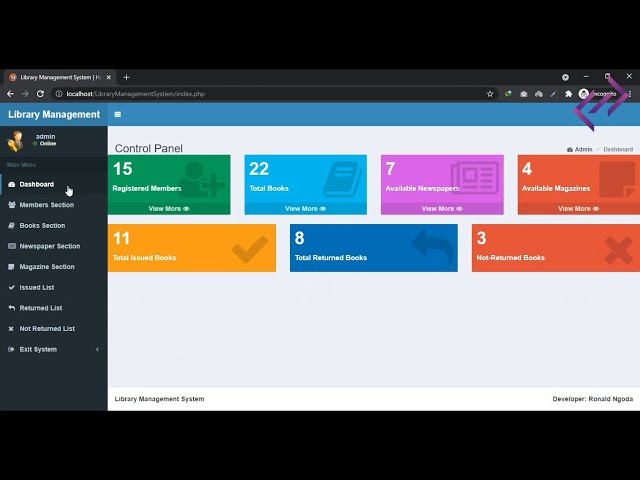
Task: Click the site info icon in address bar
Action: tap(59, 94)
